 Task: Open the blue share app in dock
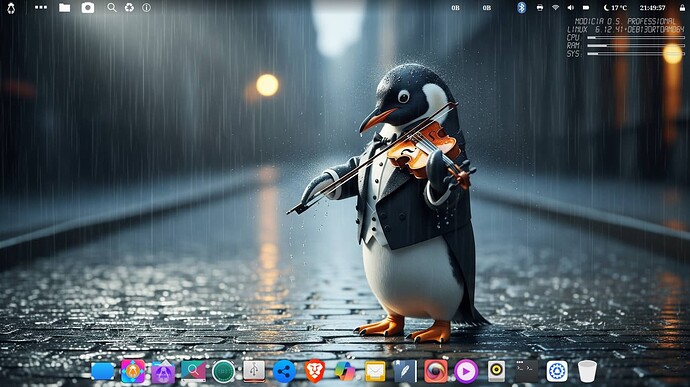[284, 372]
